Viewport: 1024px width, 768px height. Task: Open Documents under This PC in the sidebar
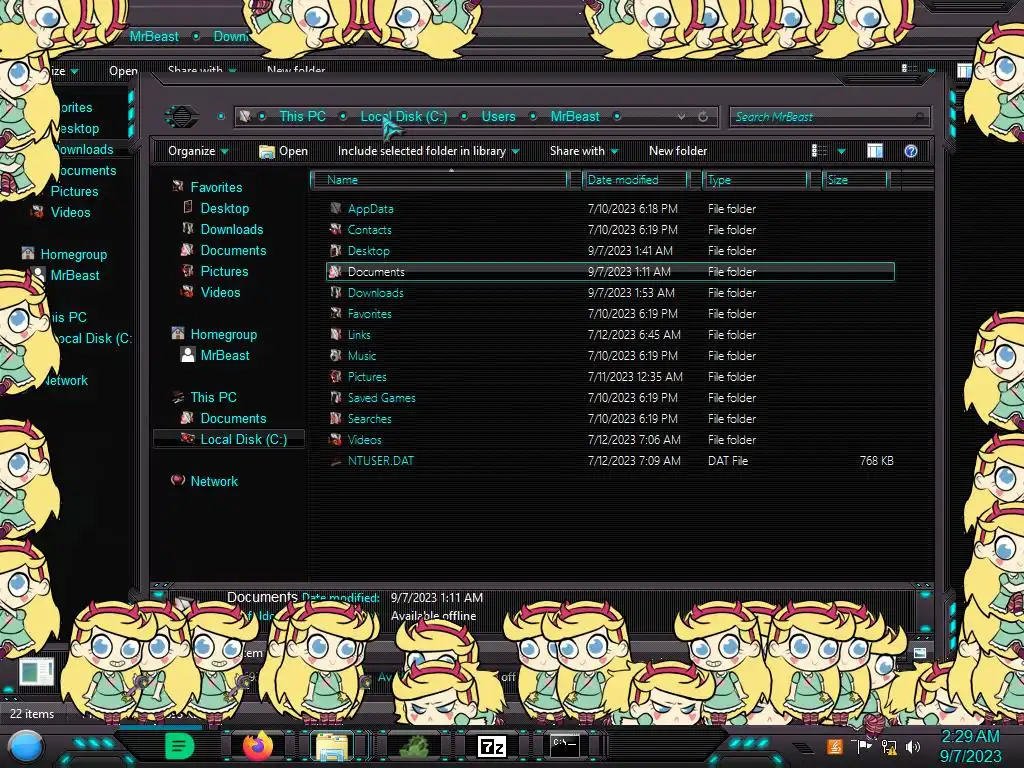(233, 418)
